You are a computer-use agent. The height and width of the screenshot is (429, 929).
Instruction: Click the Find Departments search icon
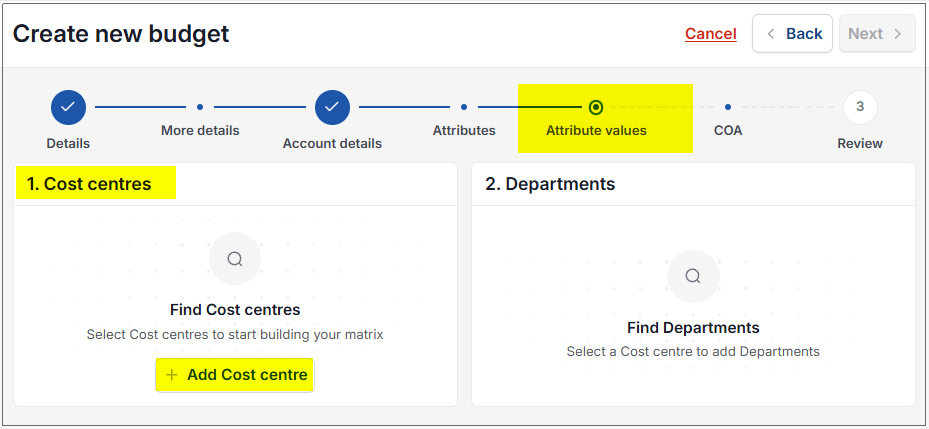(693, 276)
